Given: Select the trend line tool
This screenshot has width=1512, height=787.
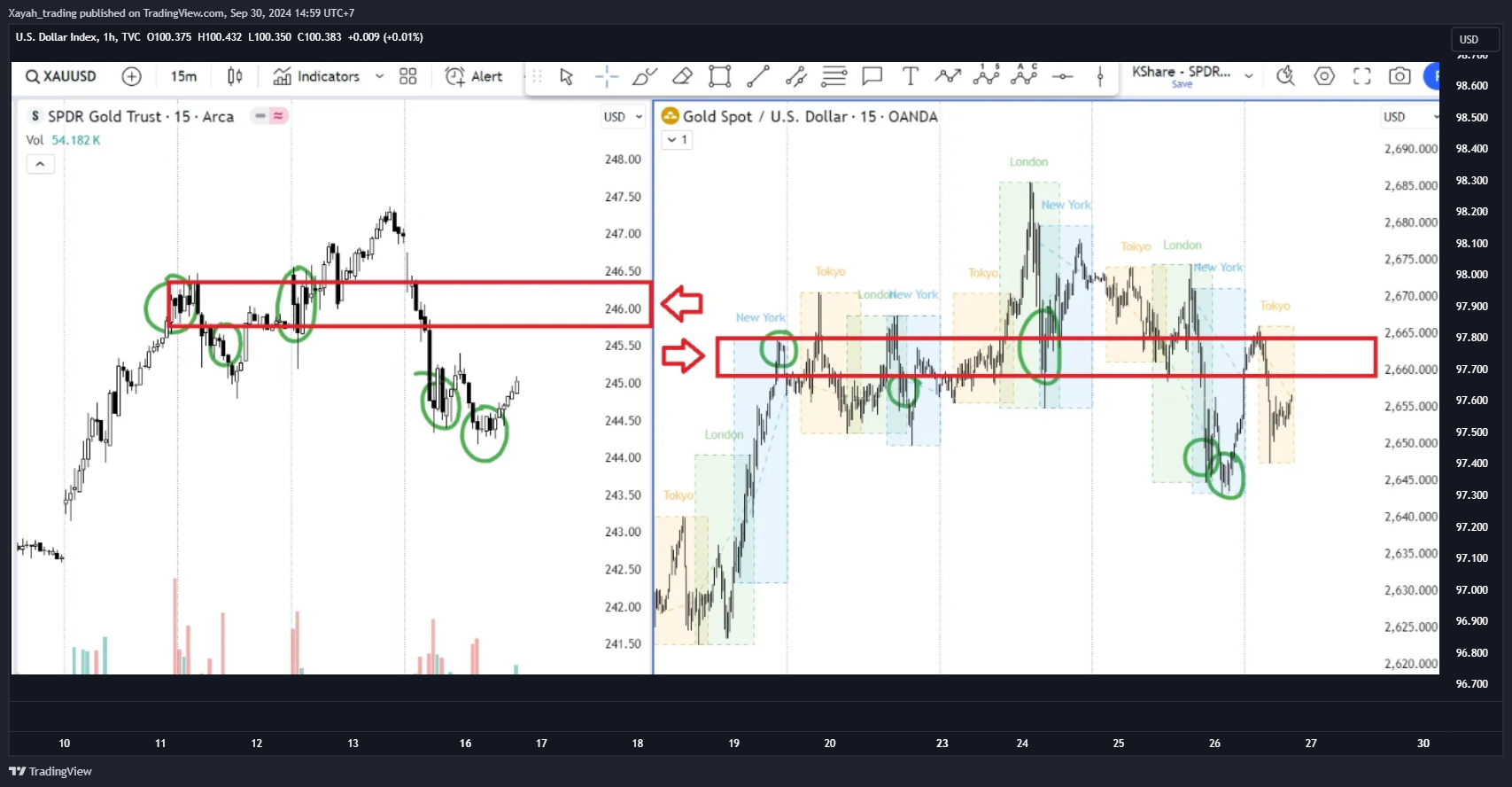Looking at the screenshot, I should click(758, 76).
